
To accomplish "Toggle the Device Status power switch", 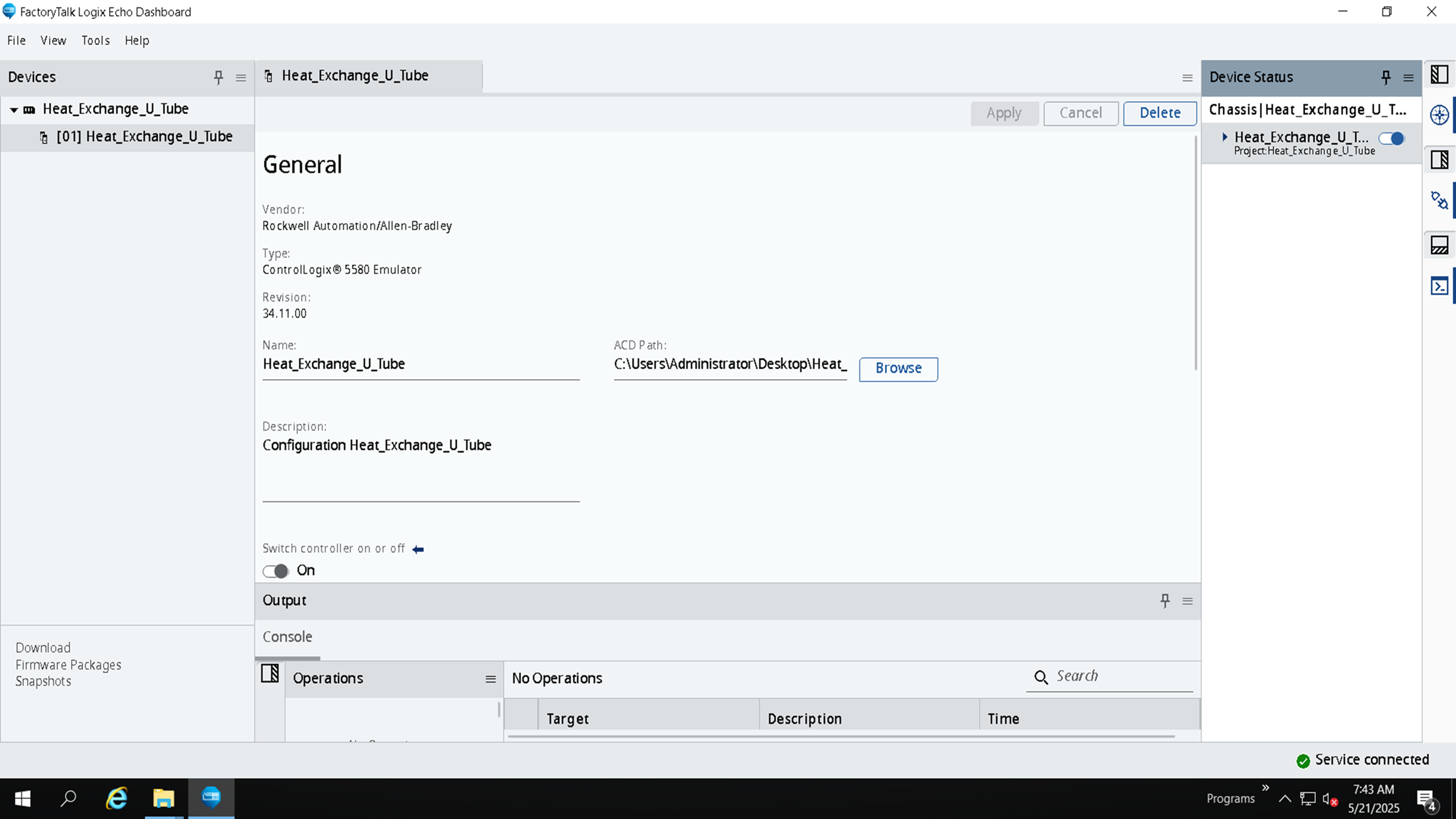I will [x=1392, y=139].
